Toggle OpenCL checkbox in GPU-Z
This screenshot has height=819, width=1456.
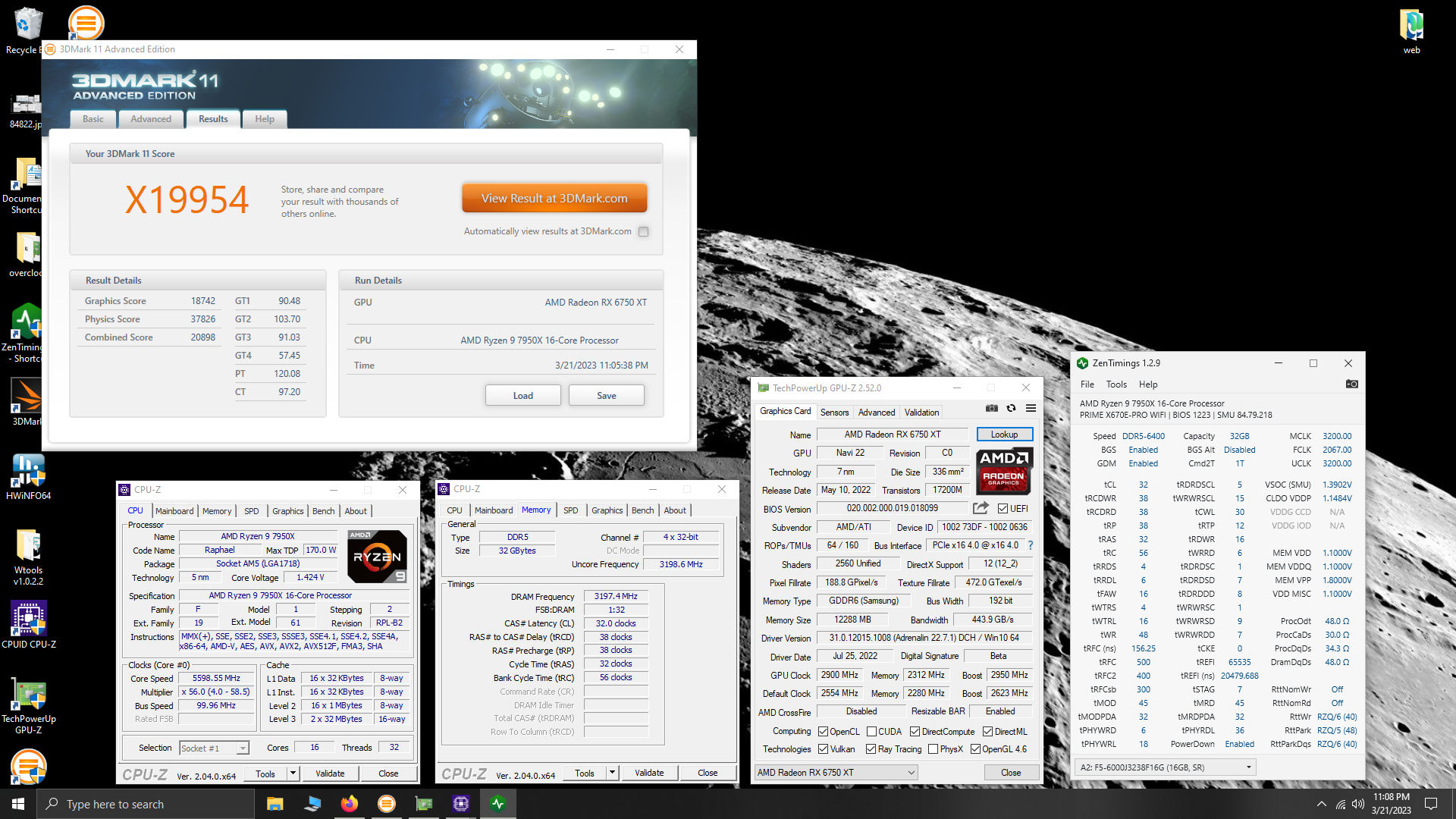pos(823,732)
